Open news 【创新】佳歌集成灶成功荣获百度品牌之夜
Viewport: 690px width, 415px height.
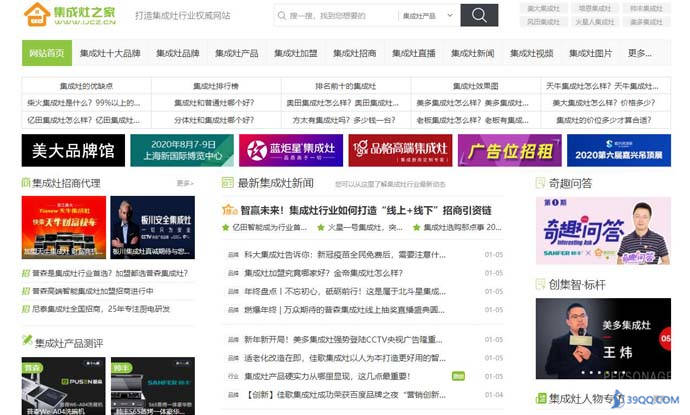pos(345,395)
